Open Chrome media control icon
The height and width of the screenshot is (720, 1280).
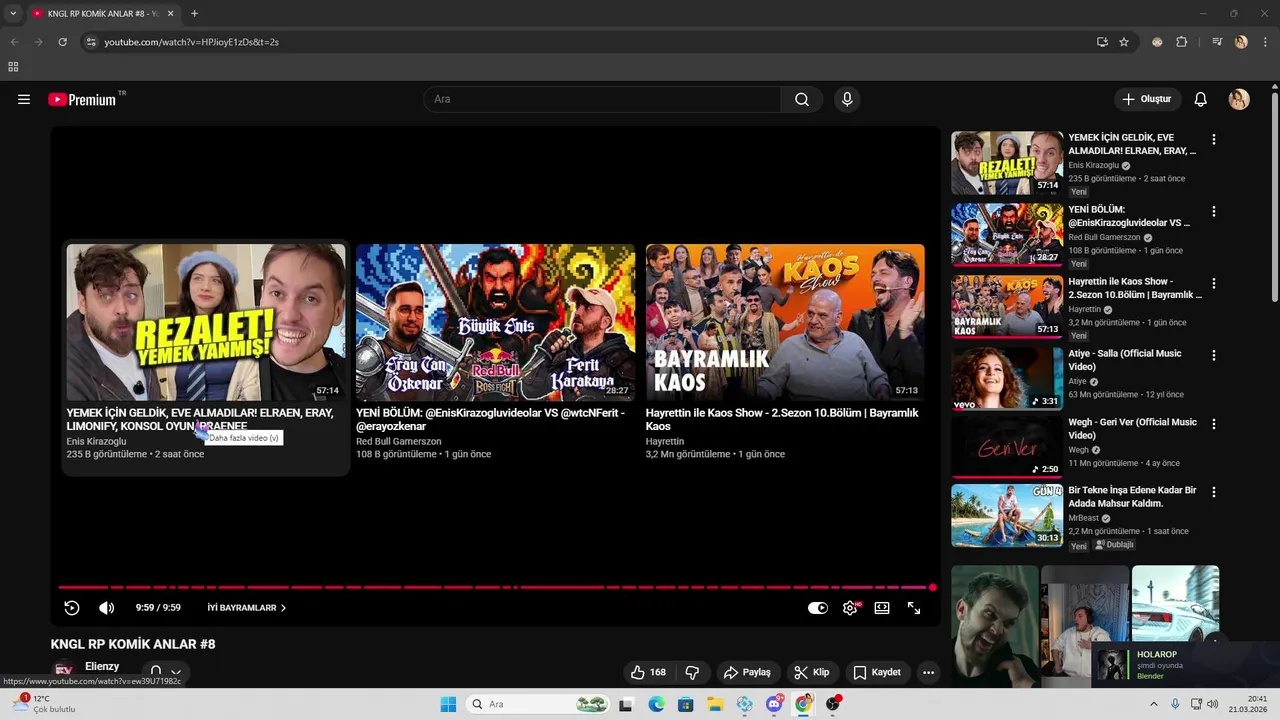[1217, 42]
